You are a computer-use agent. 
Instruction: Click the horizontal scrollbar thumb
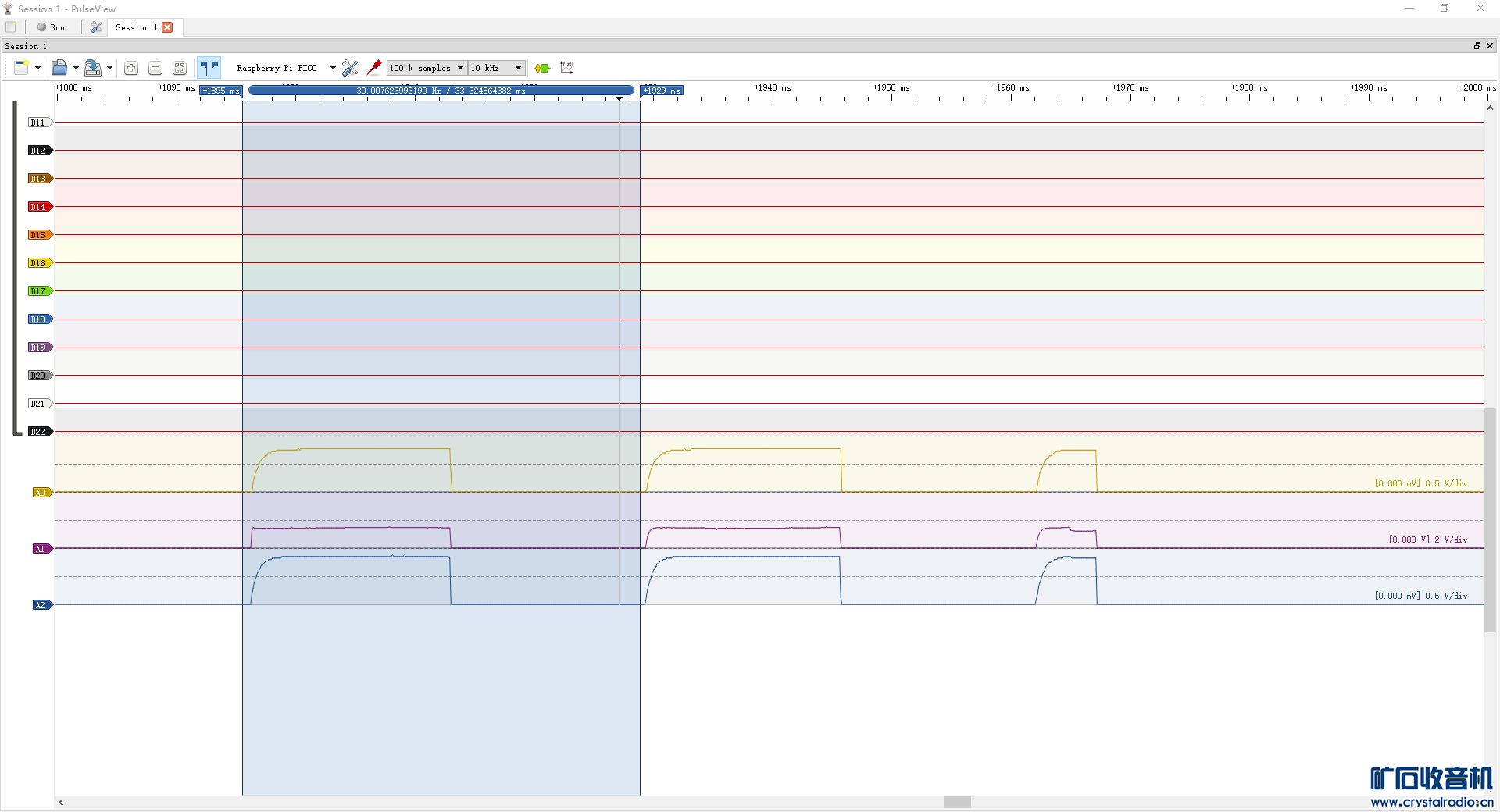click(x=957, y=802)
